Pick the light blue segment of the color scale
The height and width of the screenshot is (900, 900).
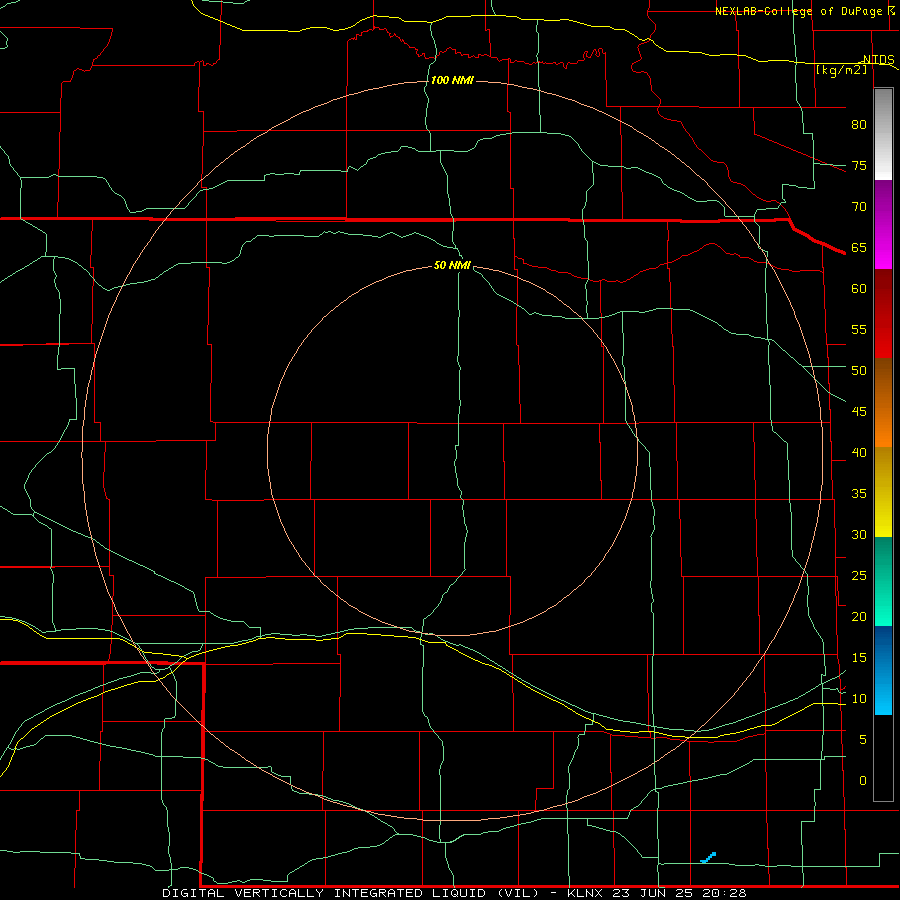coord(883,670)
